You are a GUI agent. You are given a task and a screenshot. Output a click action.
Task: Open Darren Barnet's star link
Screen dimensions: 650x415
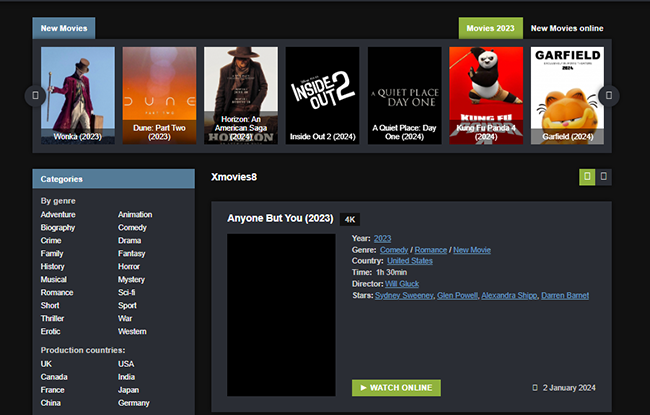565,296
